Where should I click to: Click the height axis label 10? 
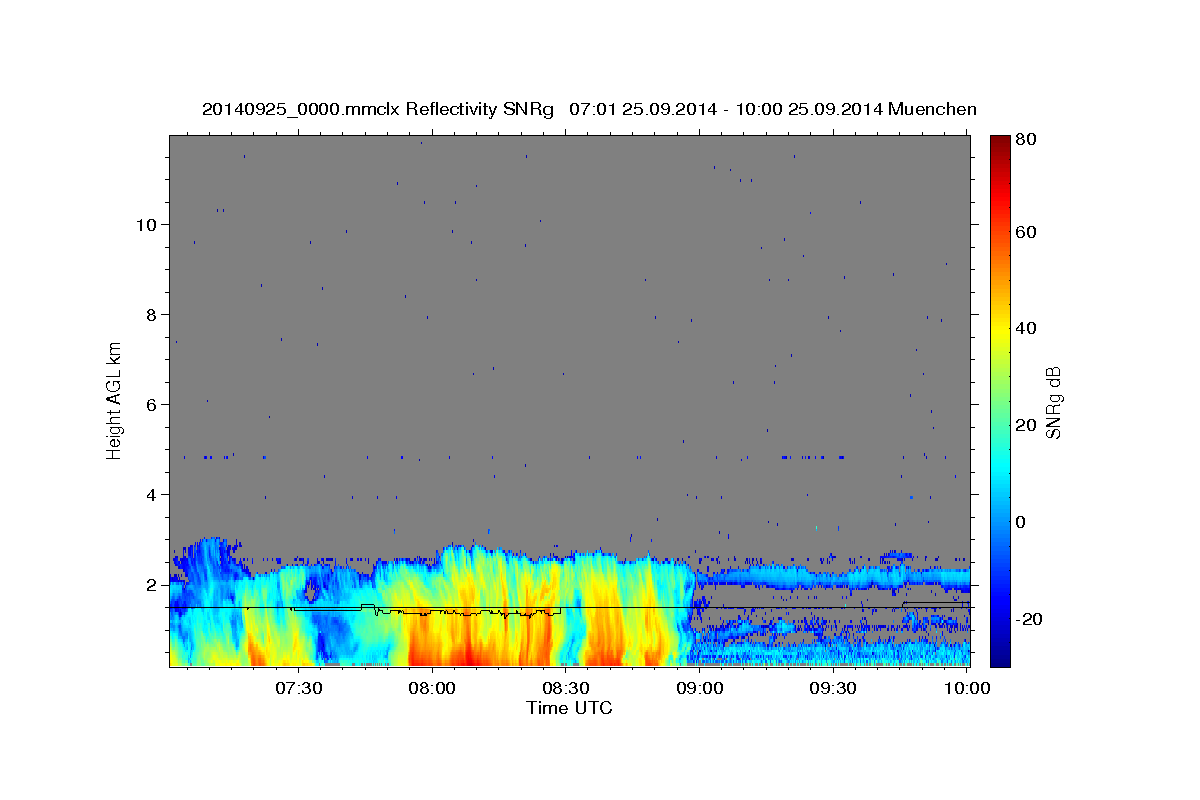147,225
